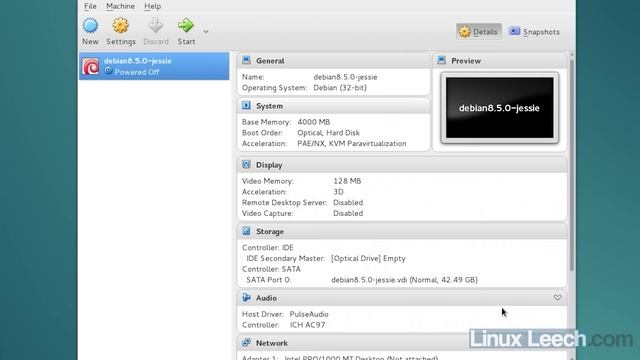
Task: Collapse the Audio section with chevron
Action: 557,298
